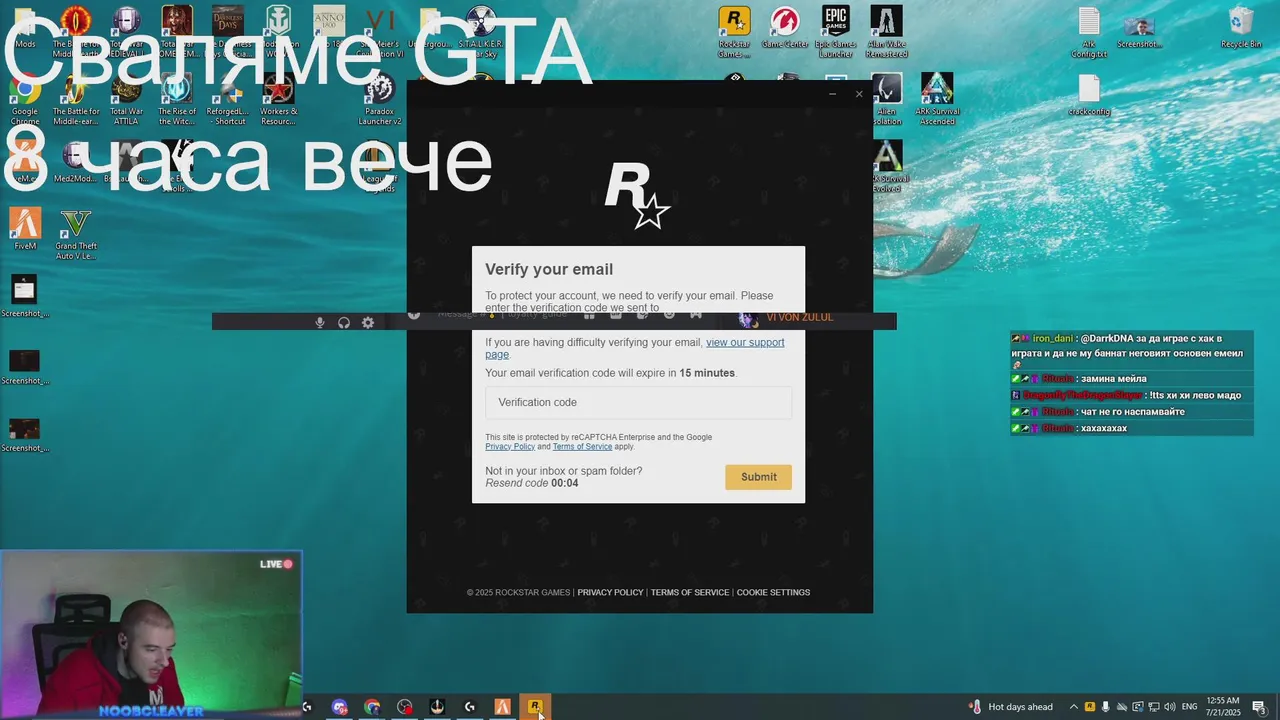The height and width of the screenshot is (720, 1280).
Task: Launch The Rise of the Witch-king shortcut
Action: coord(177,99)
